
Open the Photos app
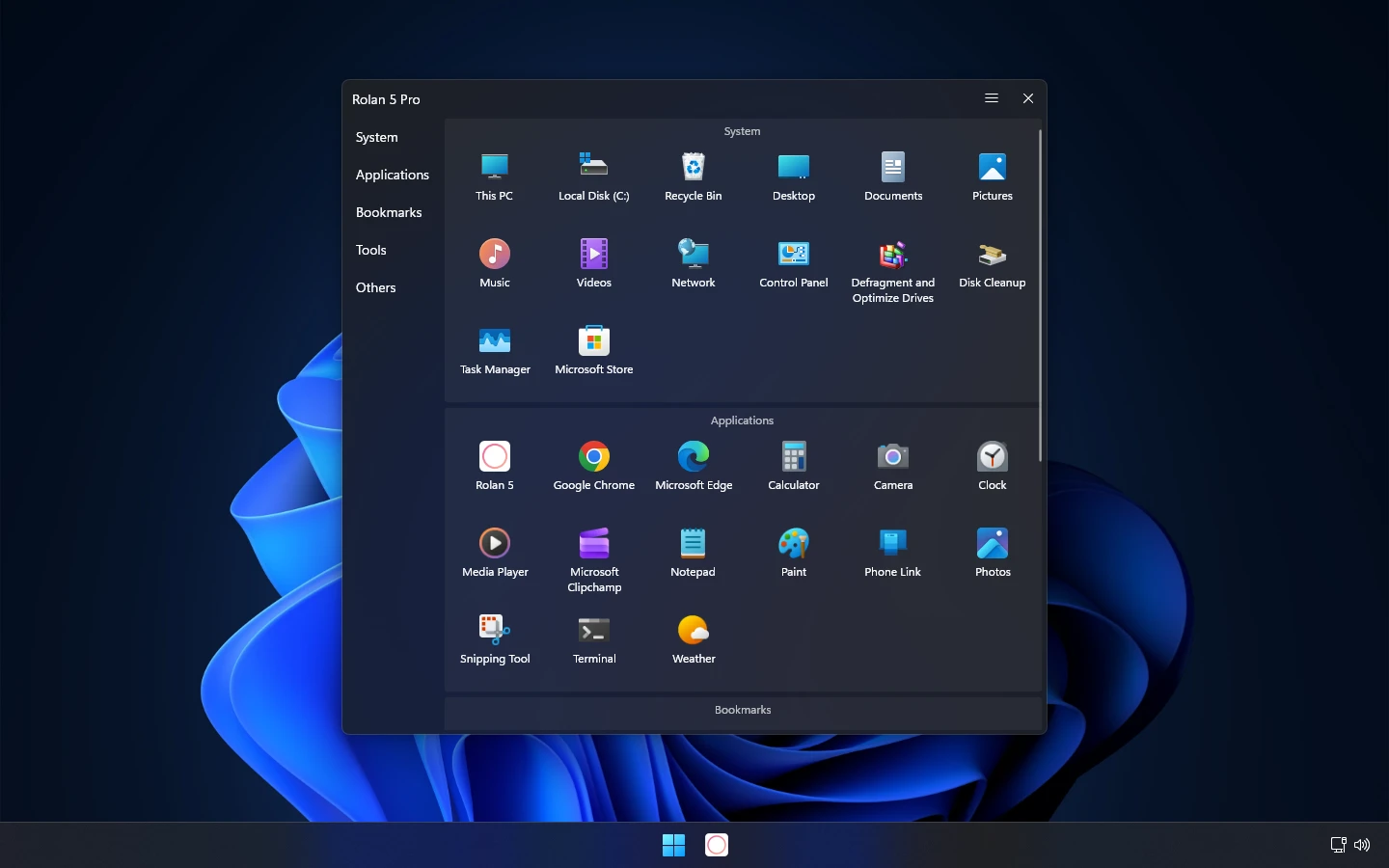(993, 553)
